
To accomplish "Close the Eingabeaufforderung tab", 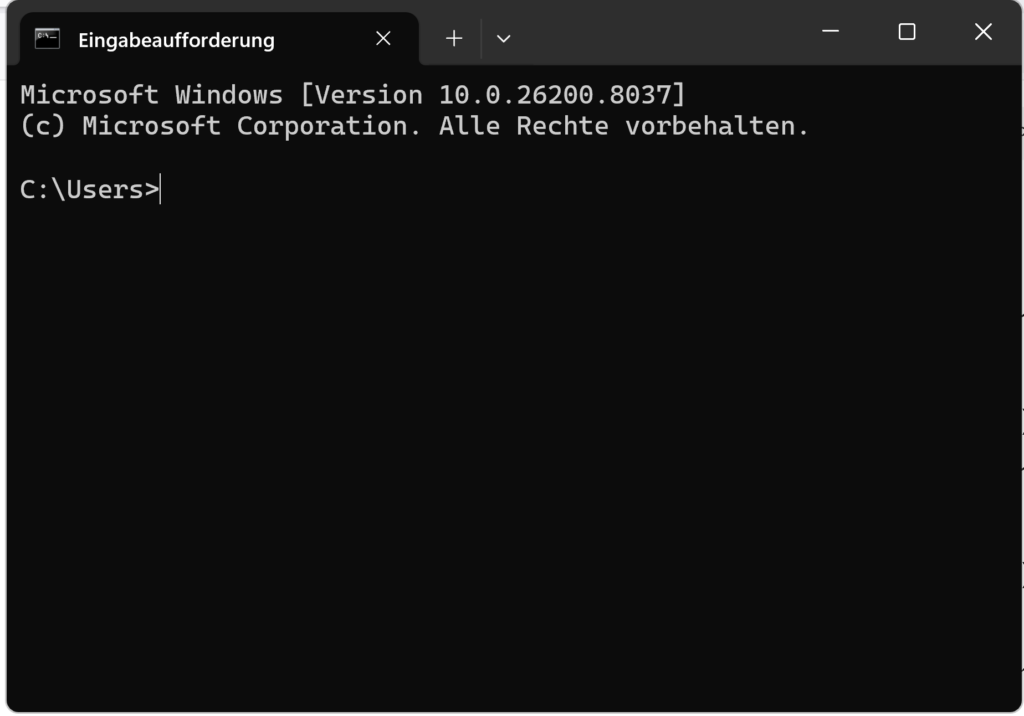I will tap(383, 39).
